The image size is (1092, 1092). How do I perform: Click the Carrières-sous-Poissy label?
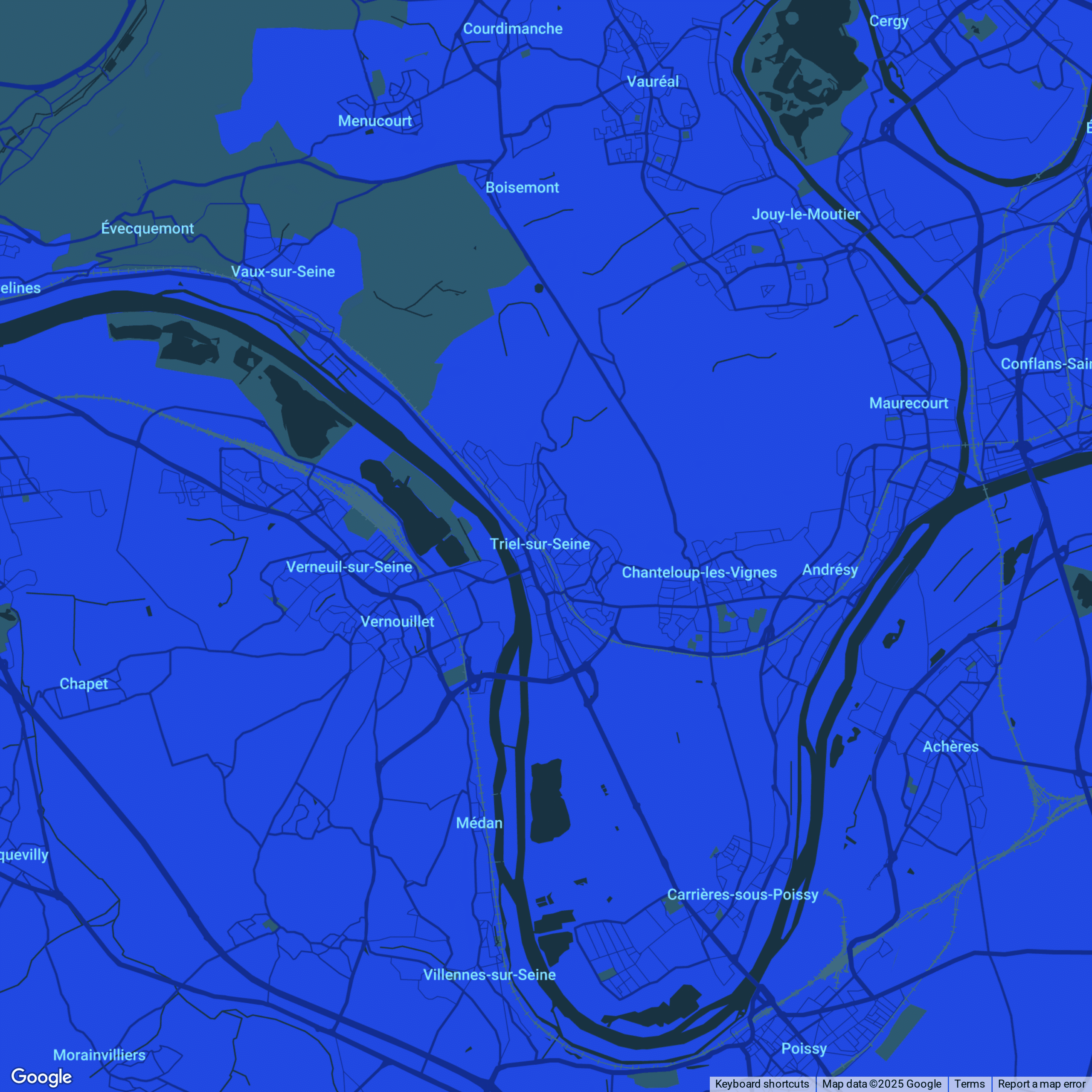(x=743, y=895)
